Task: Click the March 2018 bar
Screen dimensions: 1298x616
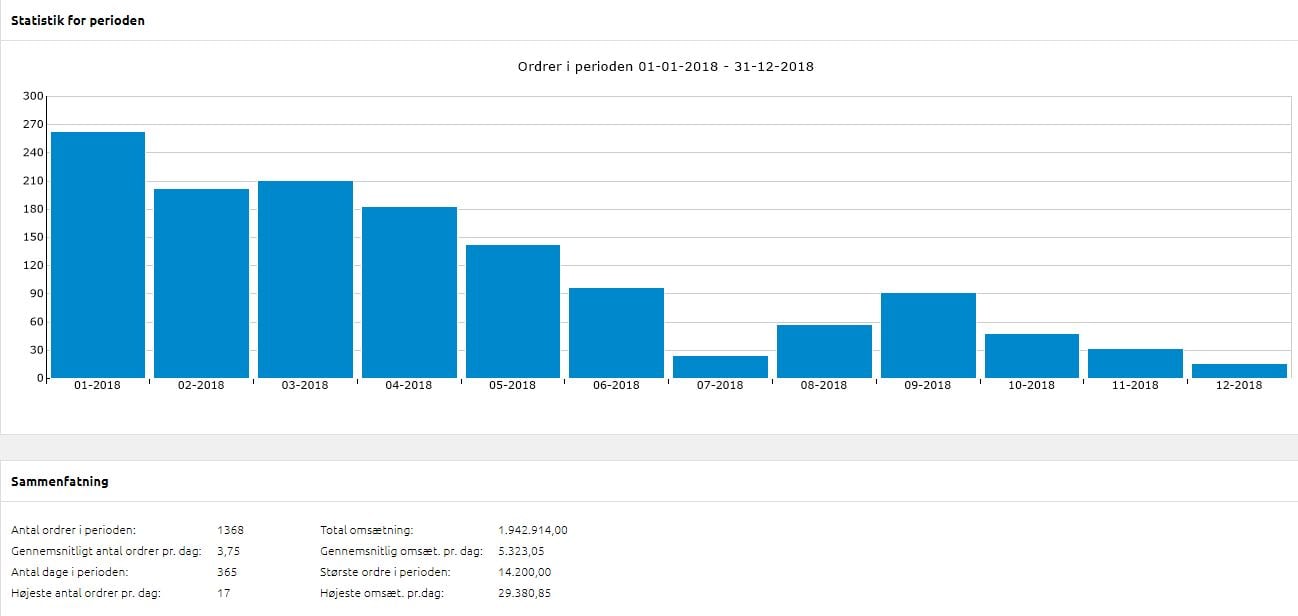Action: [x=305, y=279]
